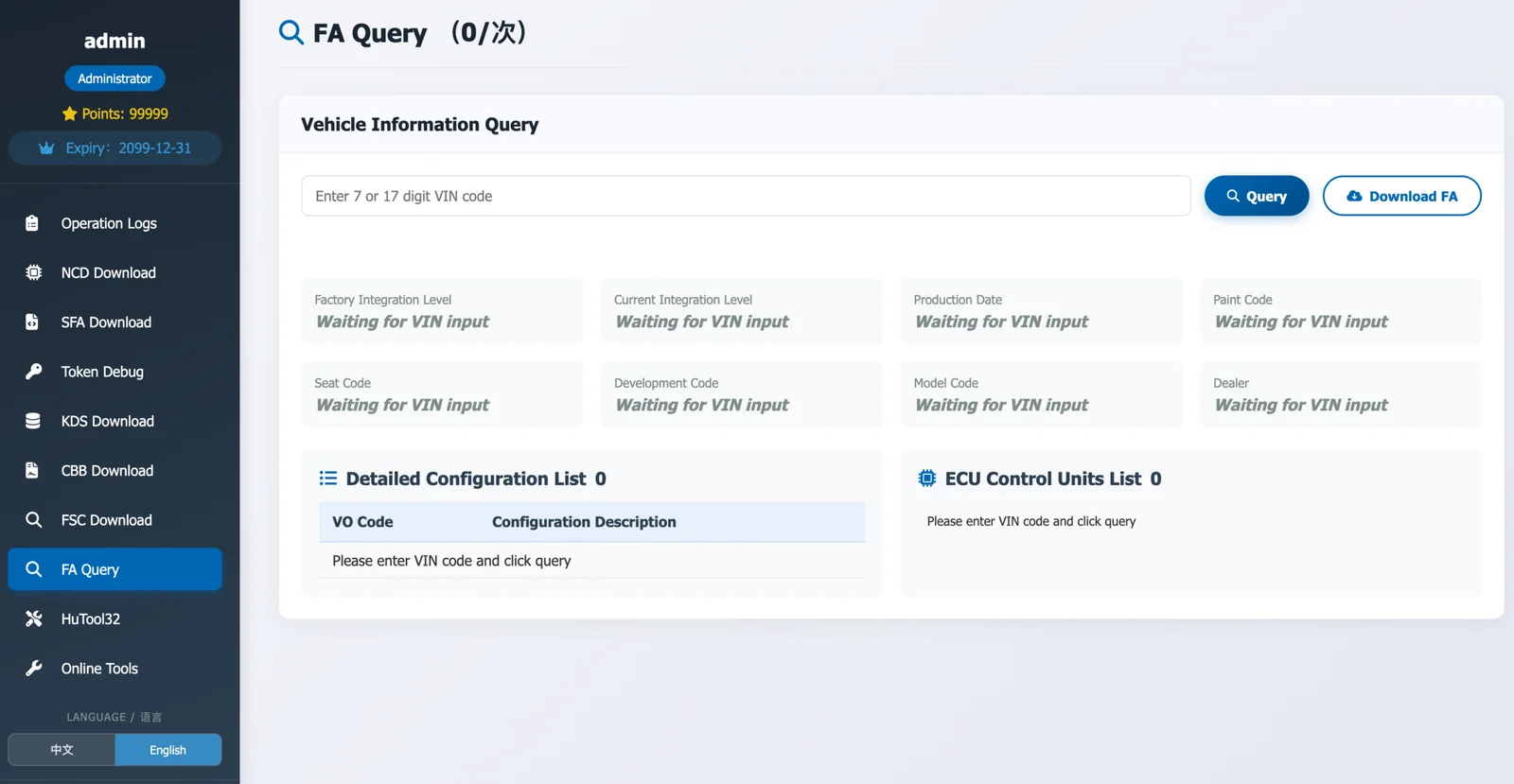
Task: Switch language to 中文
Action: [x=62, y=750]
